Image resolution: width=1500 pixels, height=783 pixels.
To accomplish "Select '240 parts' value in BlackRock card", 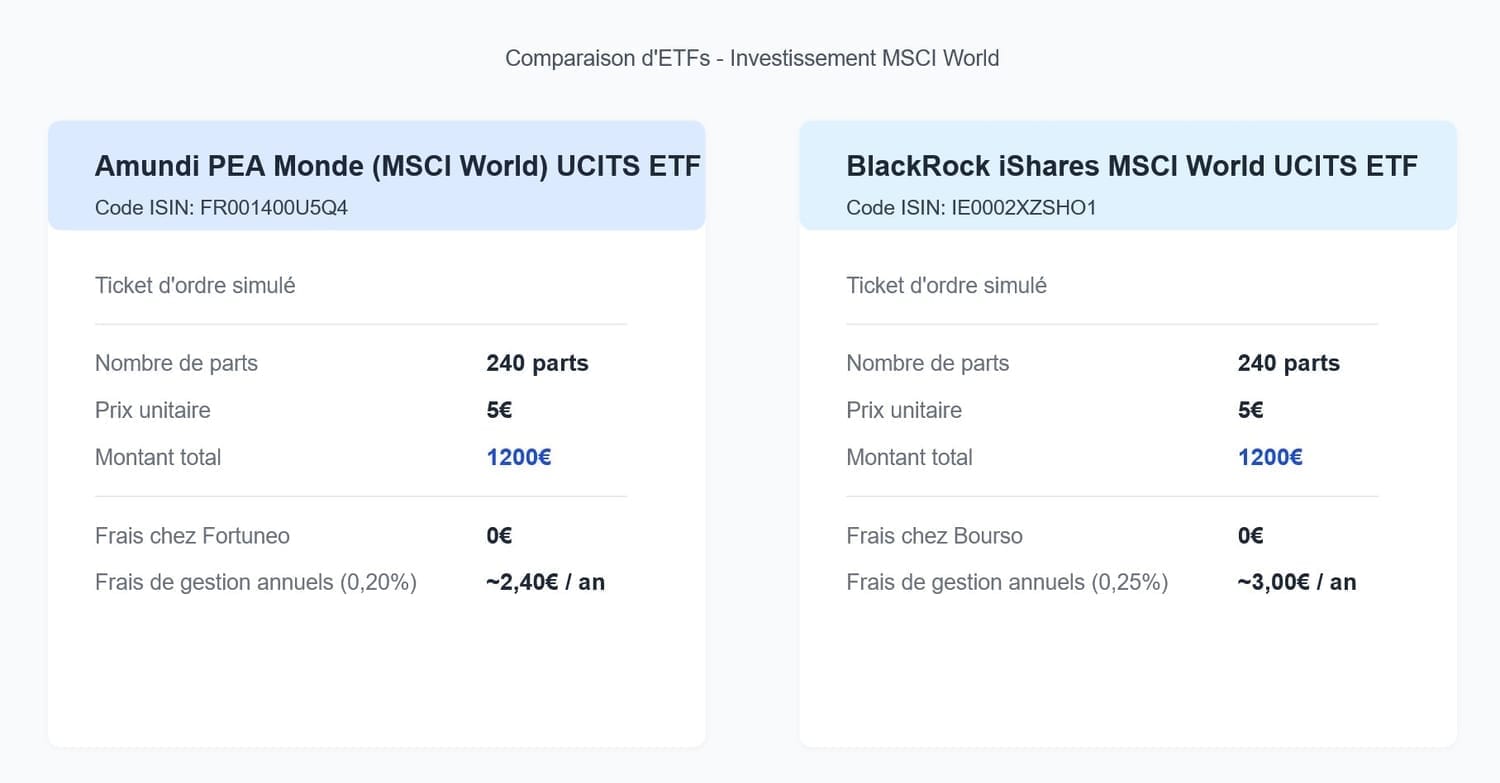I will [1288, 363].
